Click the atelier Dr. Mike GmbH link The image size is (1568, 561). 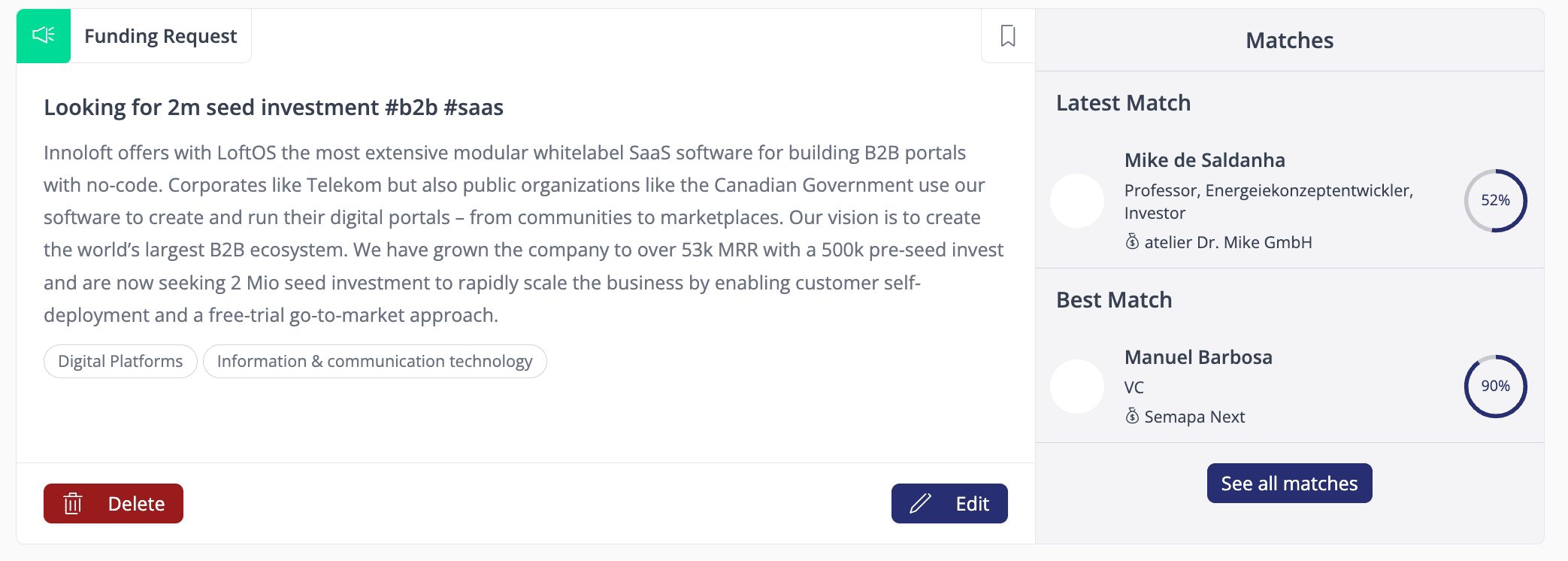coord(1228,242)
